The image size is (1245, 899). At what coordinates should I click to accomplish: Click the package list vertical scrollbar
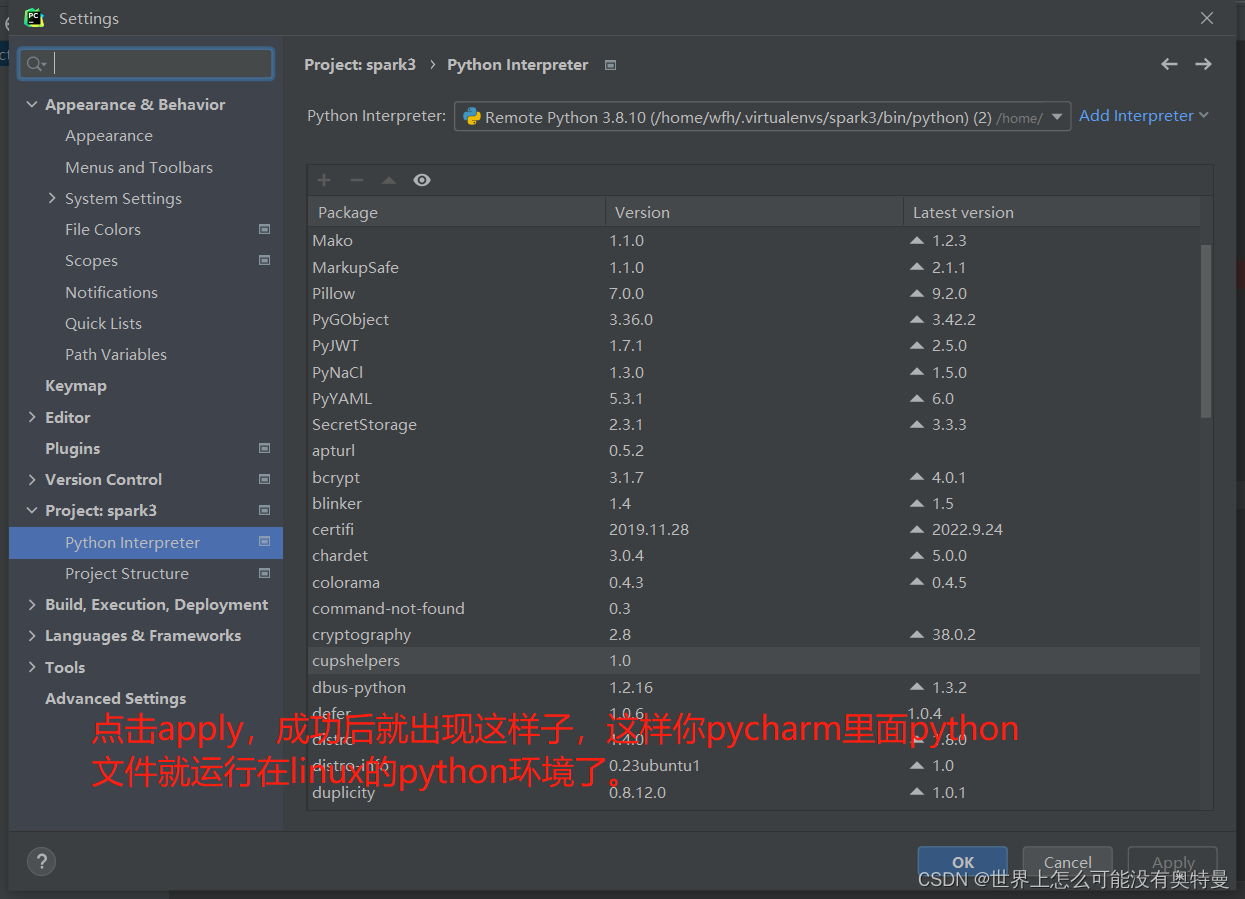(1206, 331)
